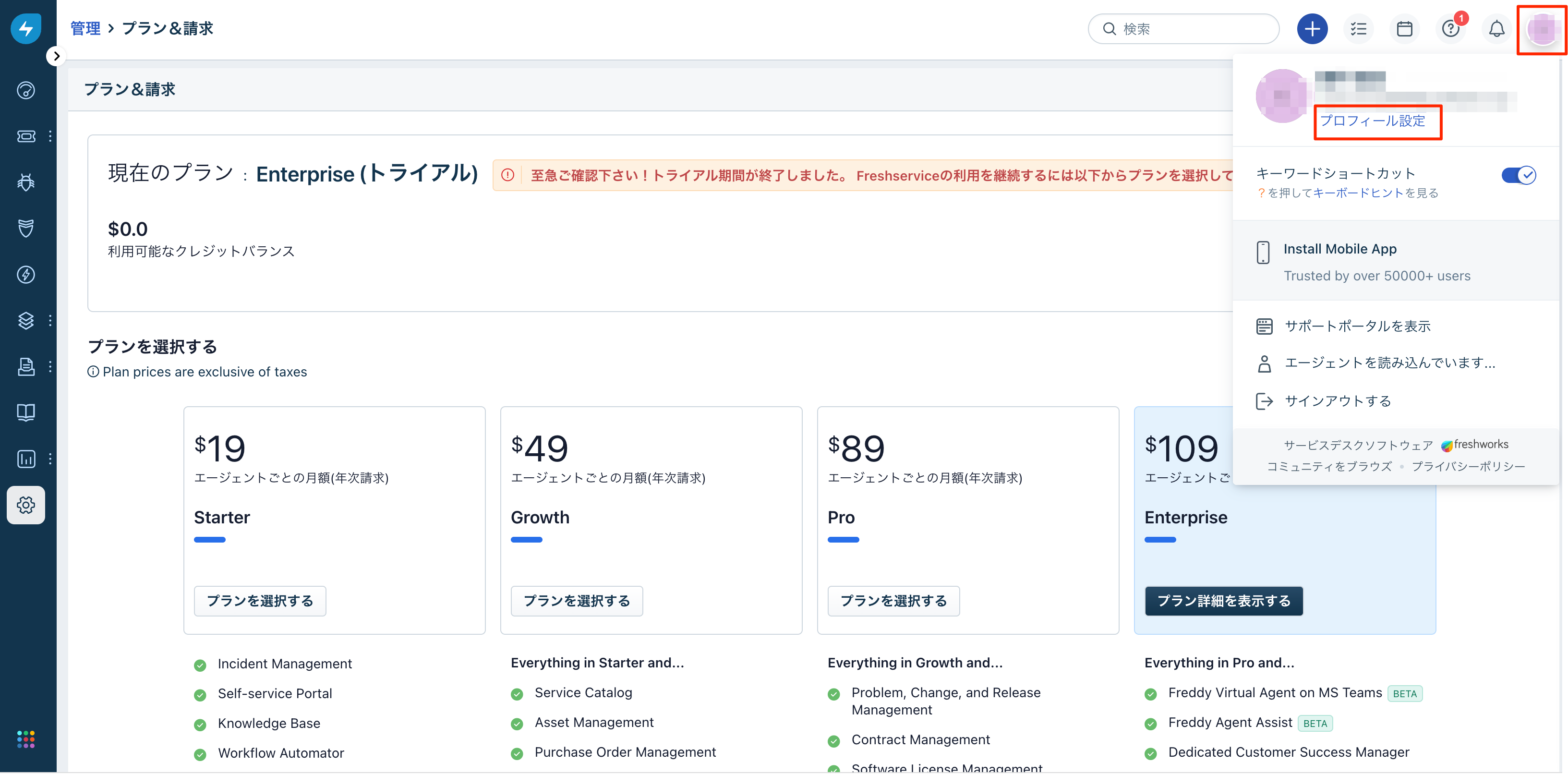This screenshot has height=774, width=1568.
Task: Open the calendar icon in header
Action: pyautogui.click(x=1404, y=29)
